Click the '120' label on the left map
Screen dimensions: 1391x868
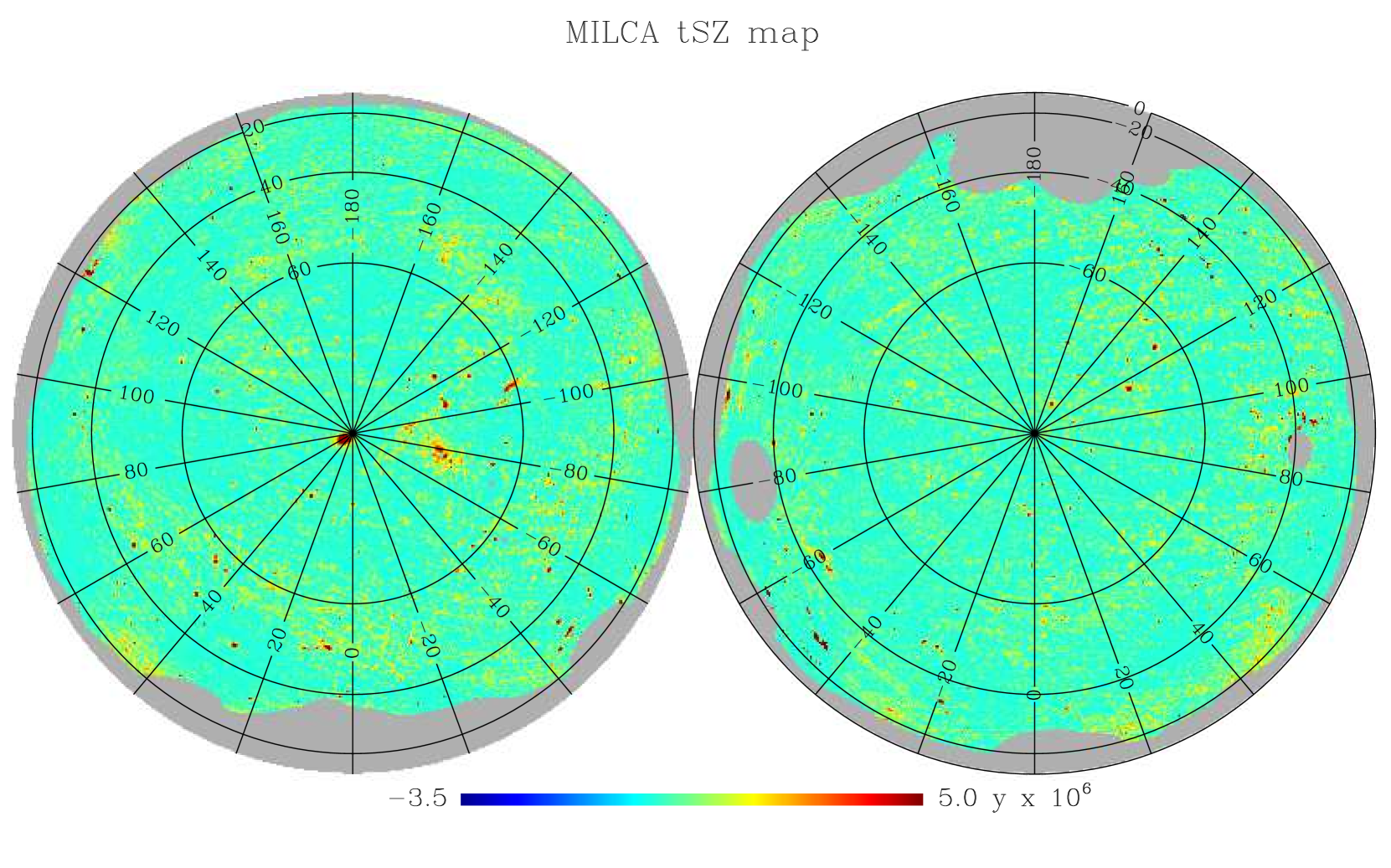[162, 324]
